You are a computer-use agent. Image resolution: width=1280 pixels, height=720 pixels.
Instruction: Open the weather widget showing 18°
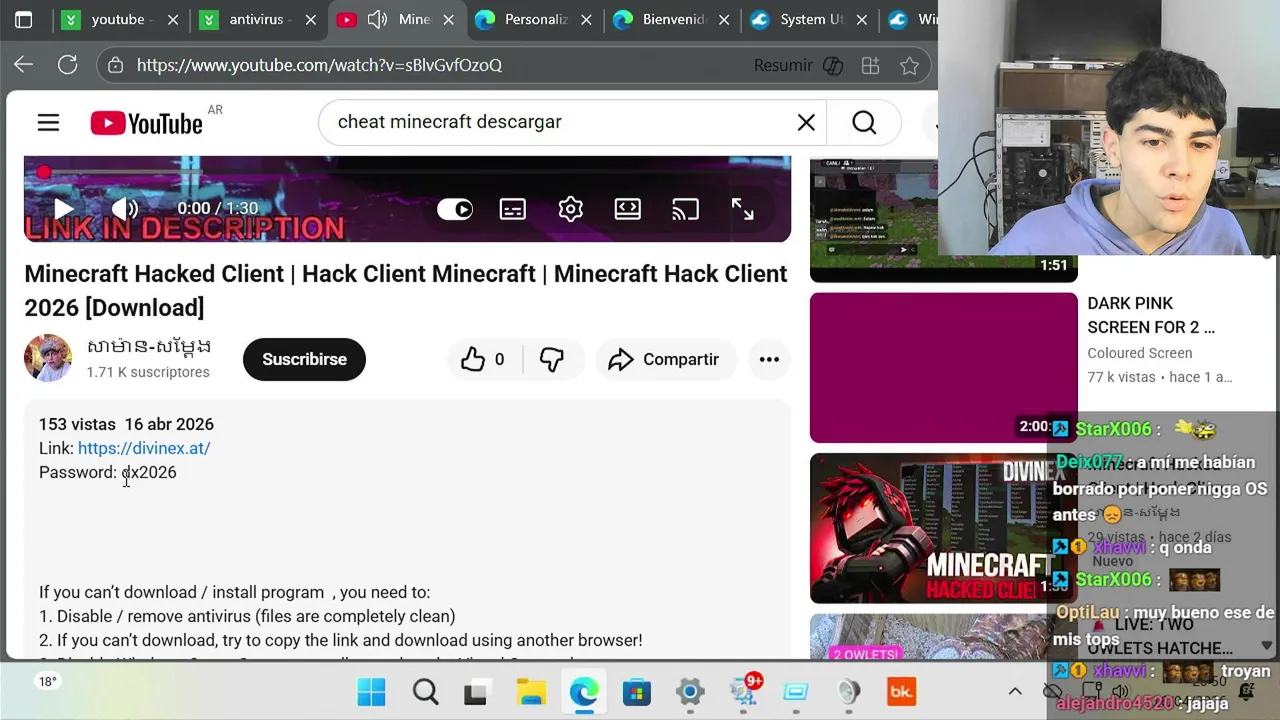[47, 682]
